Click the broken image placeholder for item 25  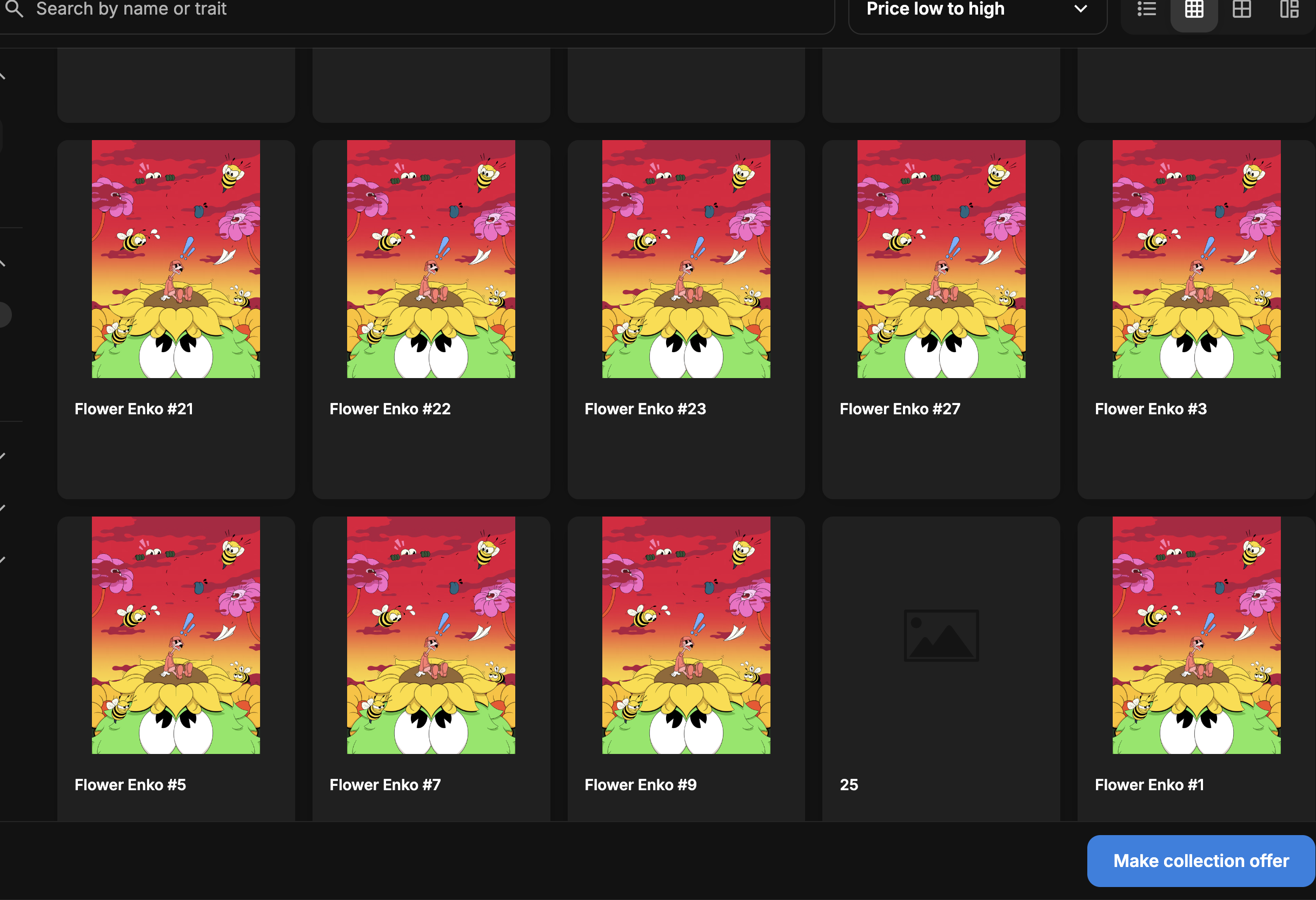click(941, 635)
